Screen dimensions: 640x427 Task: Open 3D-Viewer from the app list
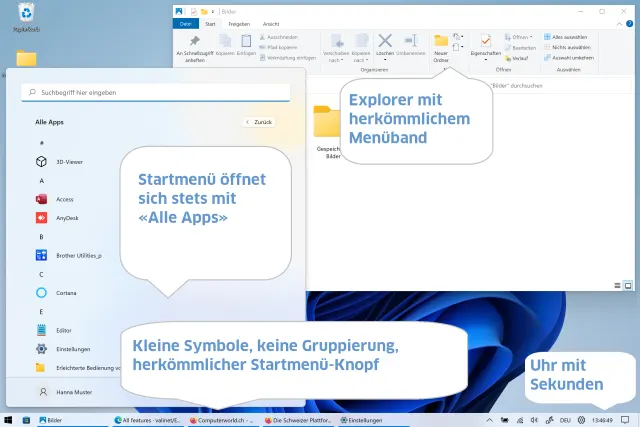coord(59,162)
